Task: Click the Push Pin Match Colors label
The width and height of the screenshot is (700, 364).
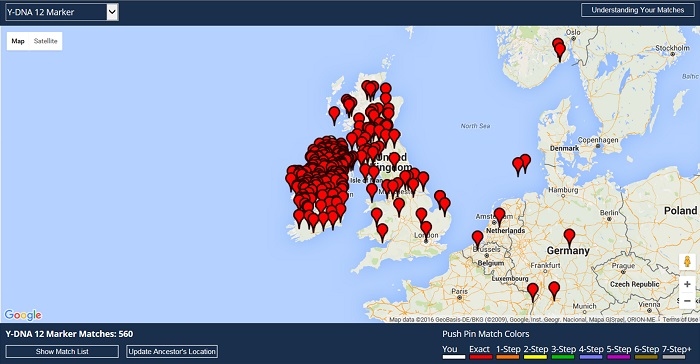Action: [x=486, y=334]
